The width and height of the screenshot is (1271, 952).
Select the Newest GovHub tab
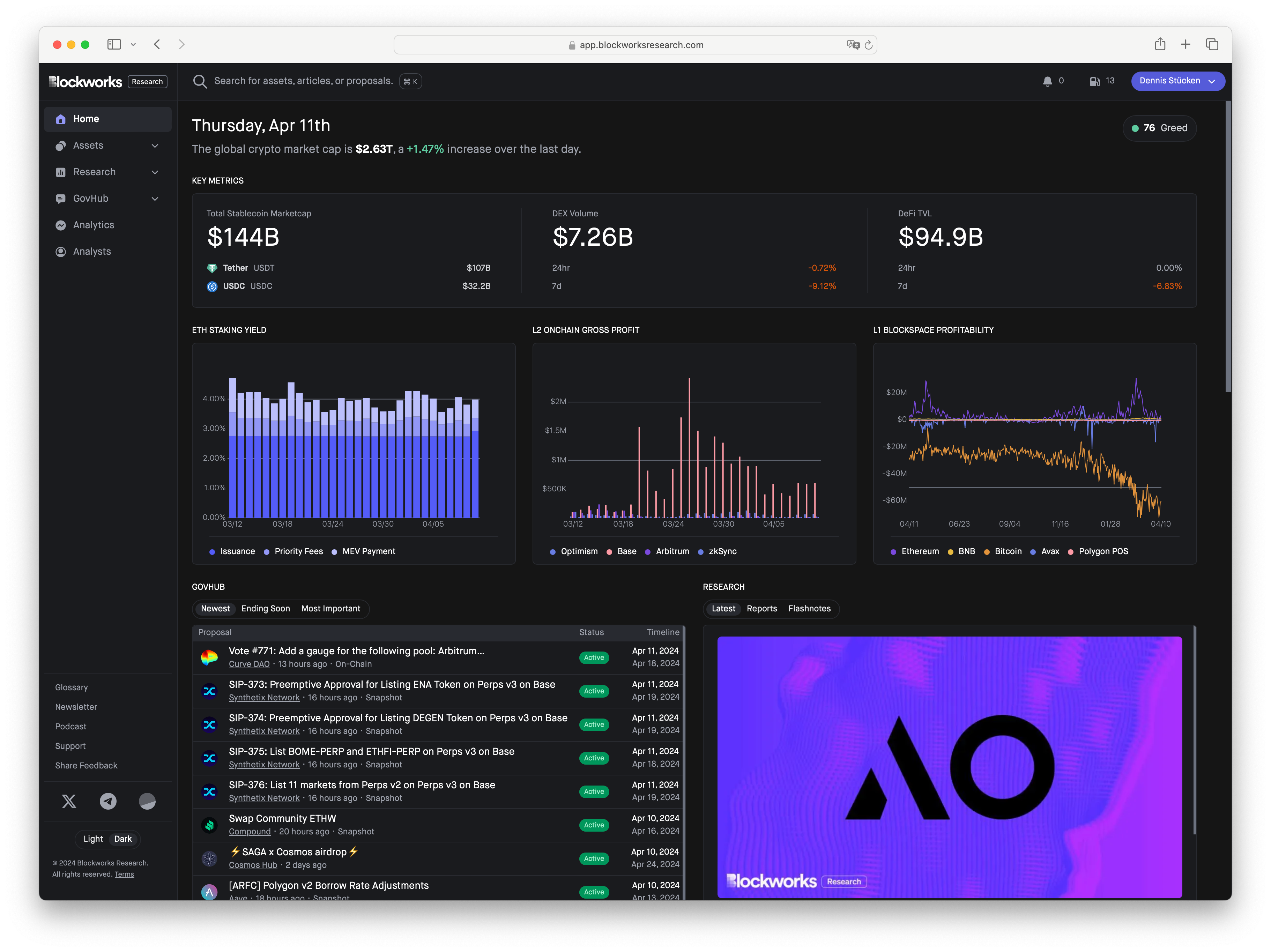coord(215,609)
